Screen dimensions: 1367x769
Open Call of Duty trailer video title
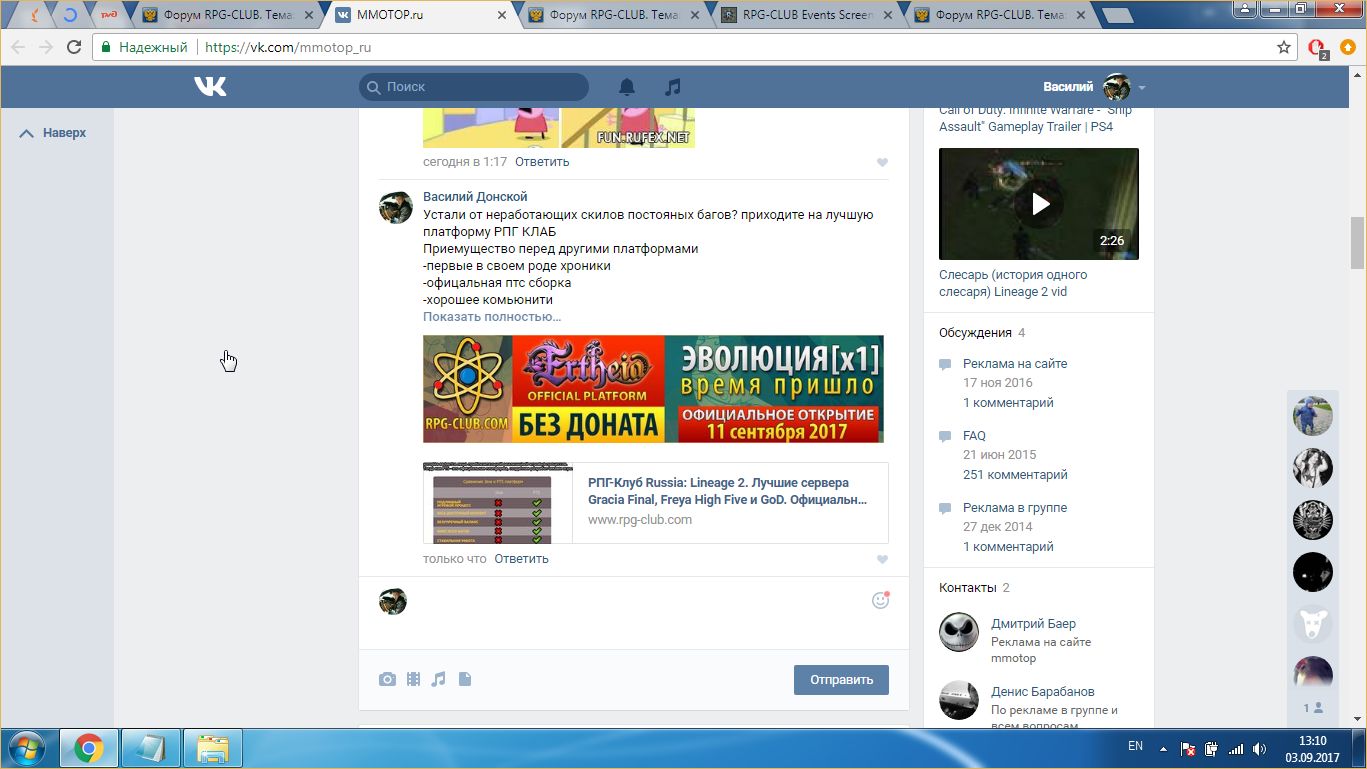[x=1036, y=118]
